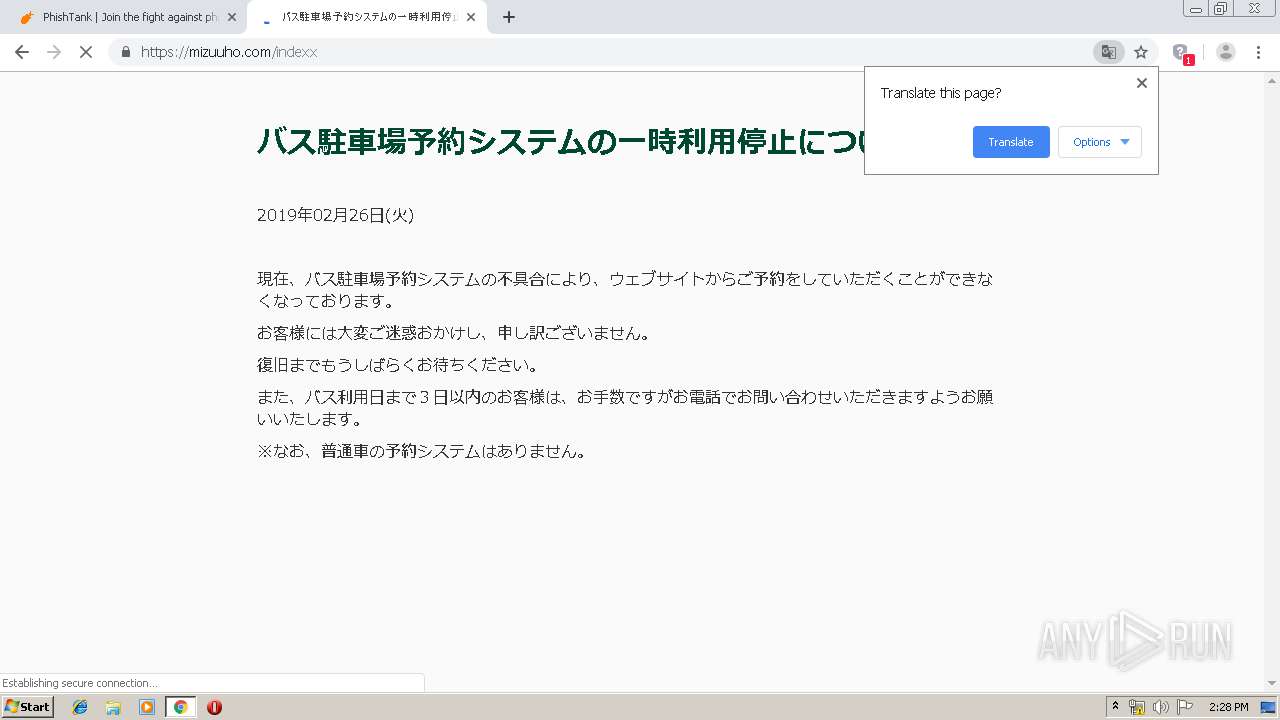This screenshot has height=720, width=1280.
Task: Click the address bar URL mizuuho.com
Action: click(229, 52)
